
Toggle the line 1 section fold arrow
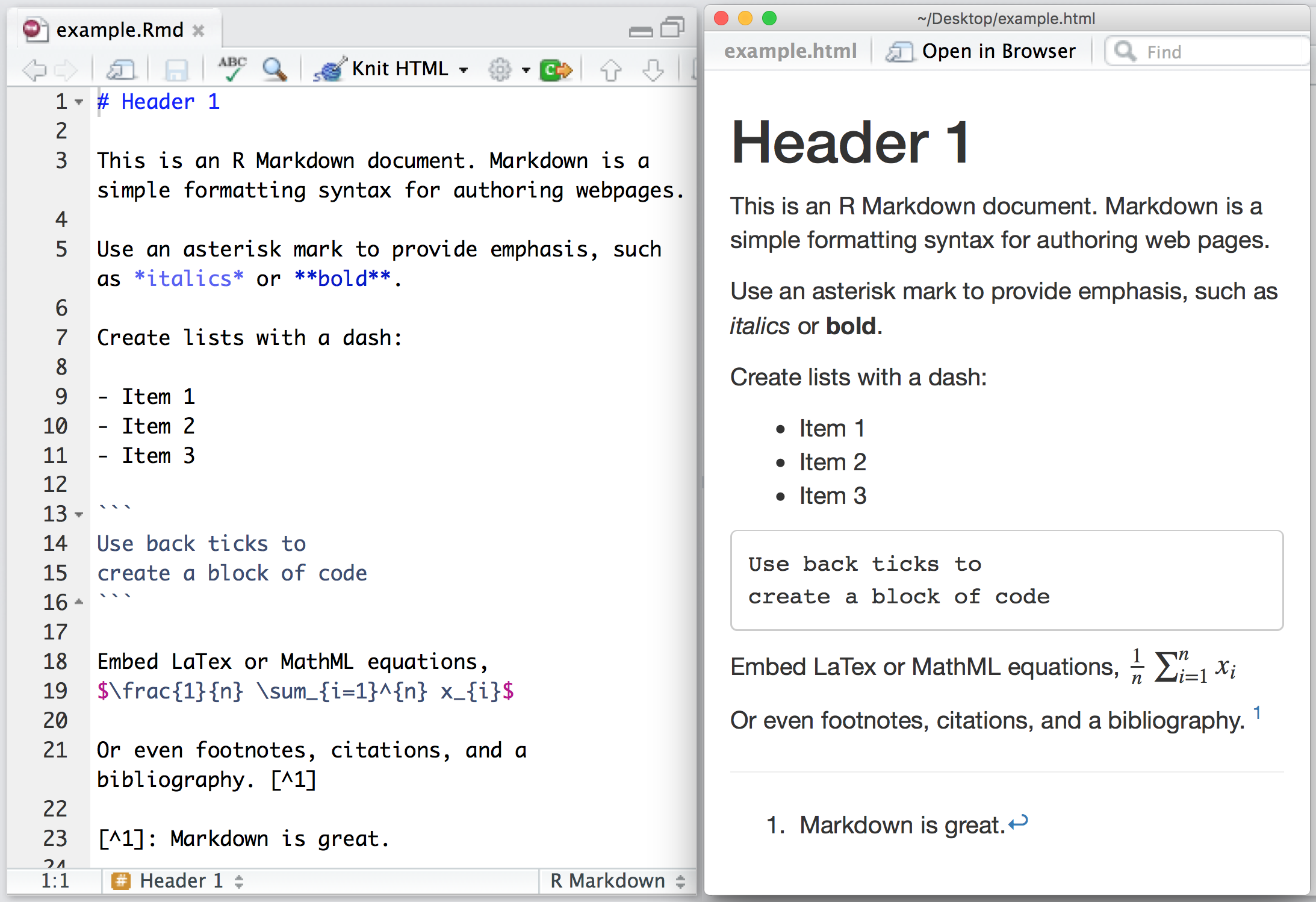(76, 104)
